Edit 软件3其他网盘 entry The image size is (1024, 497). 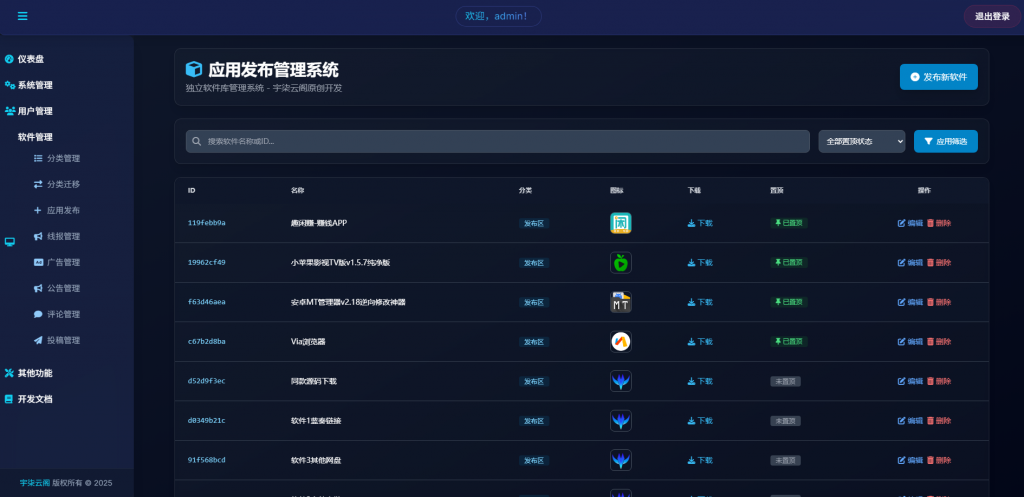(910, 460)
